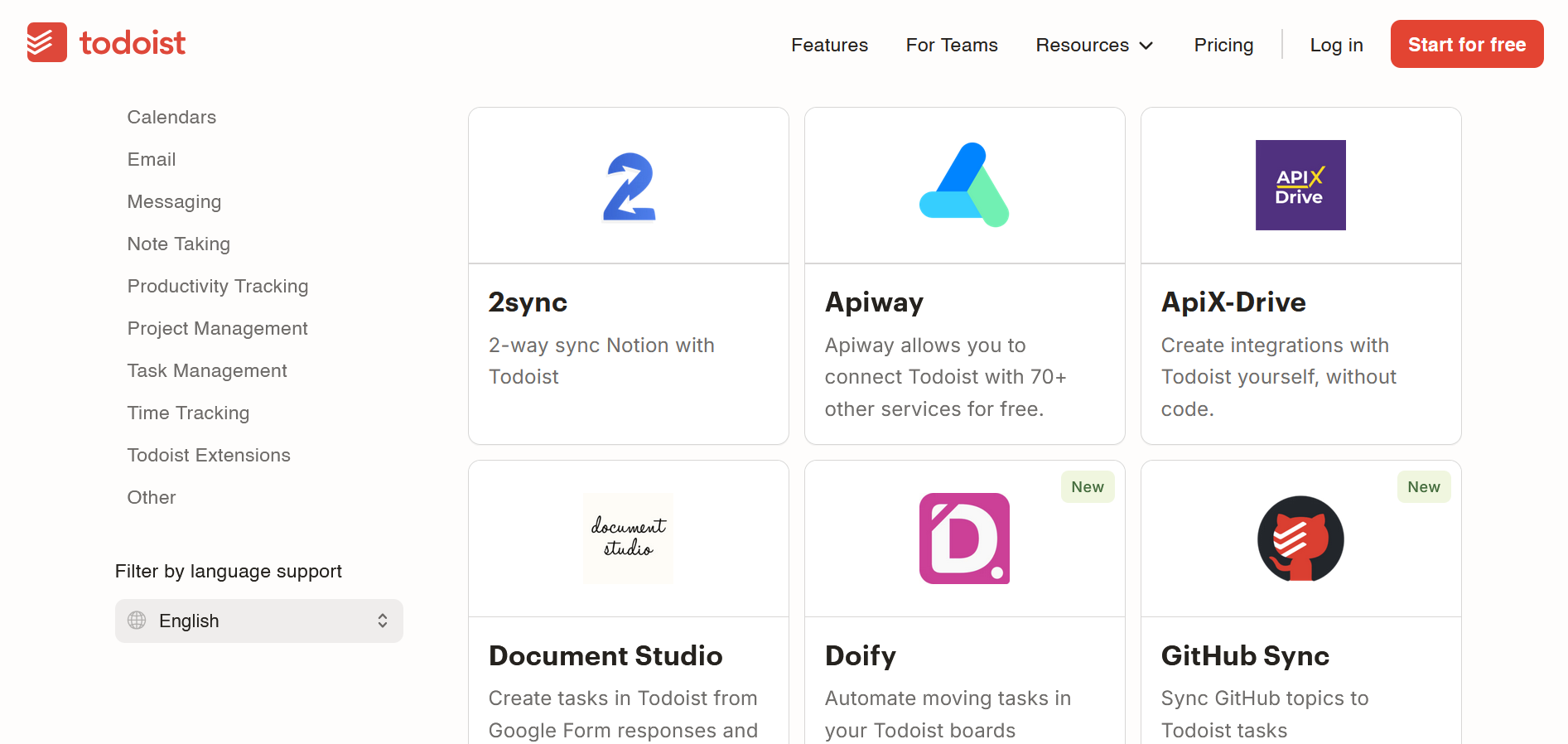The height and width of the screenshot is (744, 1568).
Task: Open the Apiway card title
Action: (874, 302)
